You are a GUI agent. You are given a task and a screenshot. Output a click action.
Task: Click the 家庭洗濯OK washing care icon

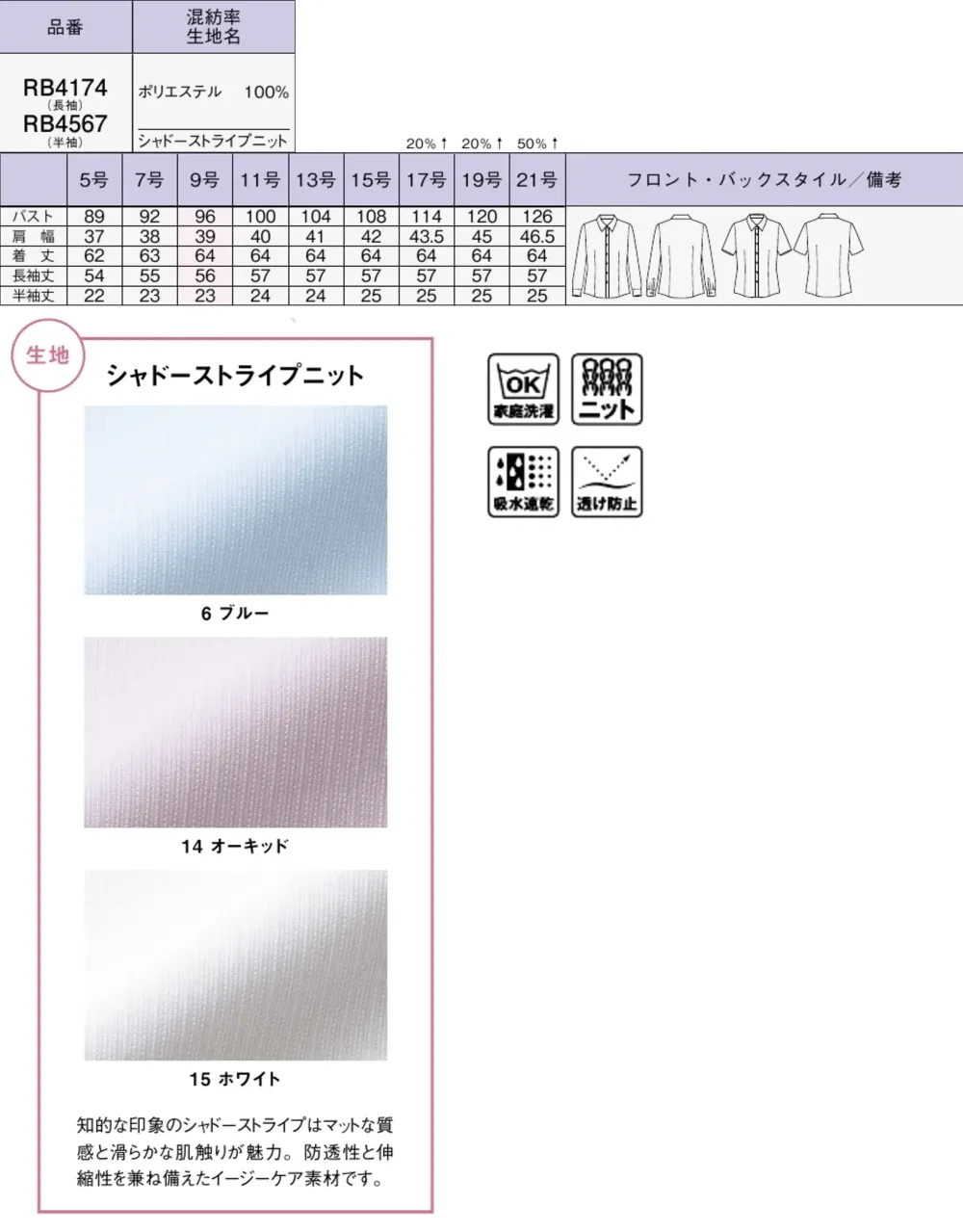(523, 389)
